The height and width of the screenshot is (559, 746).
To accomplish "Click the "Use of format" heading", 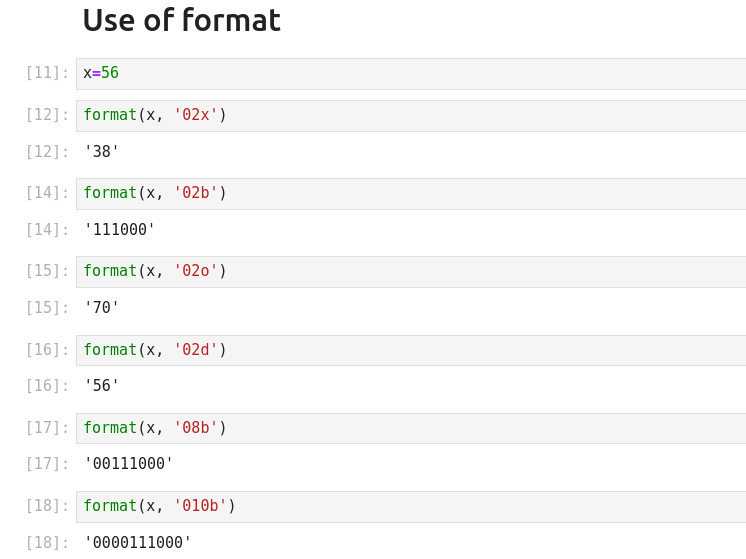I will (x=181, y=21).
